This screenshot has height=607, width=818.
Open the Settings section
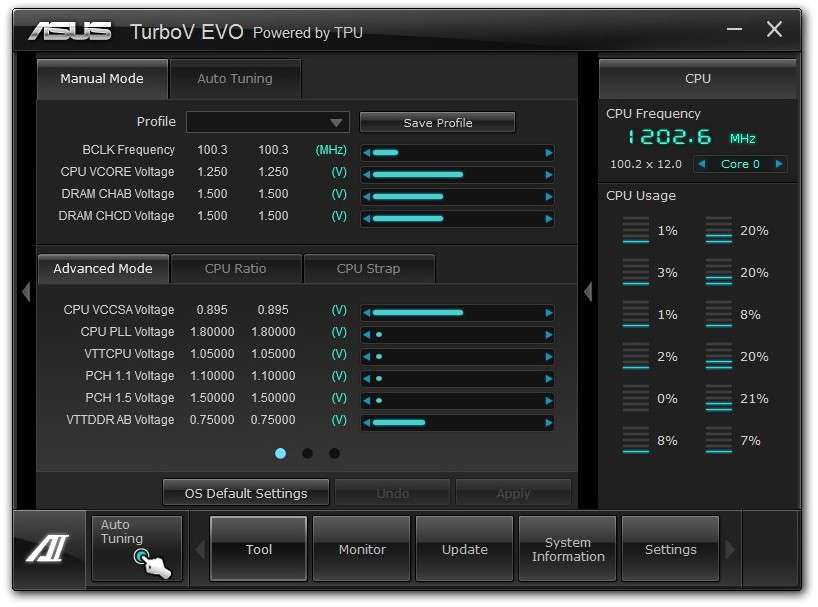click(x=670, y=549)
